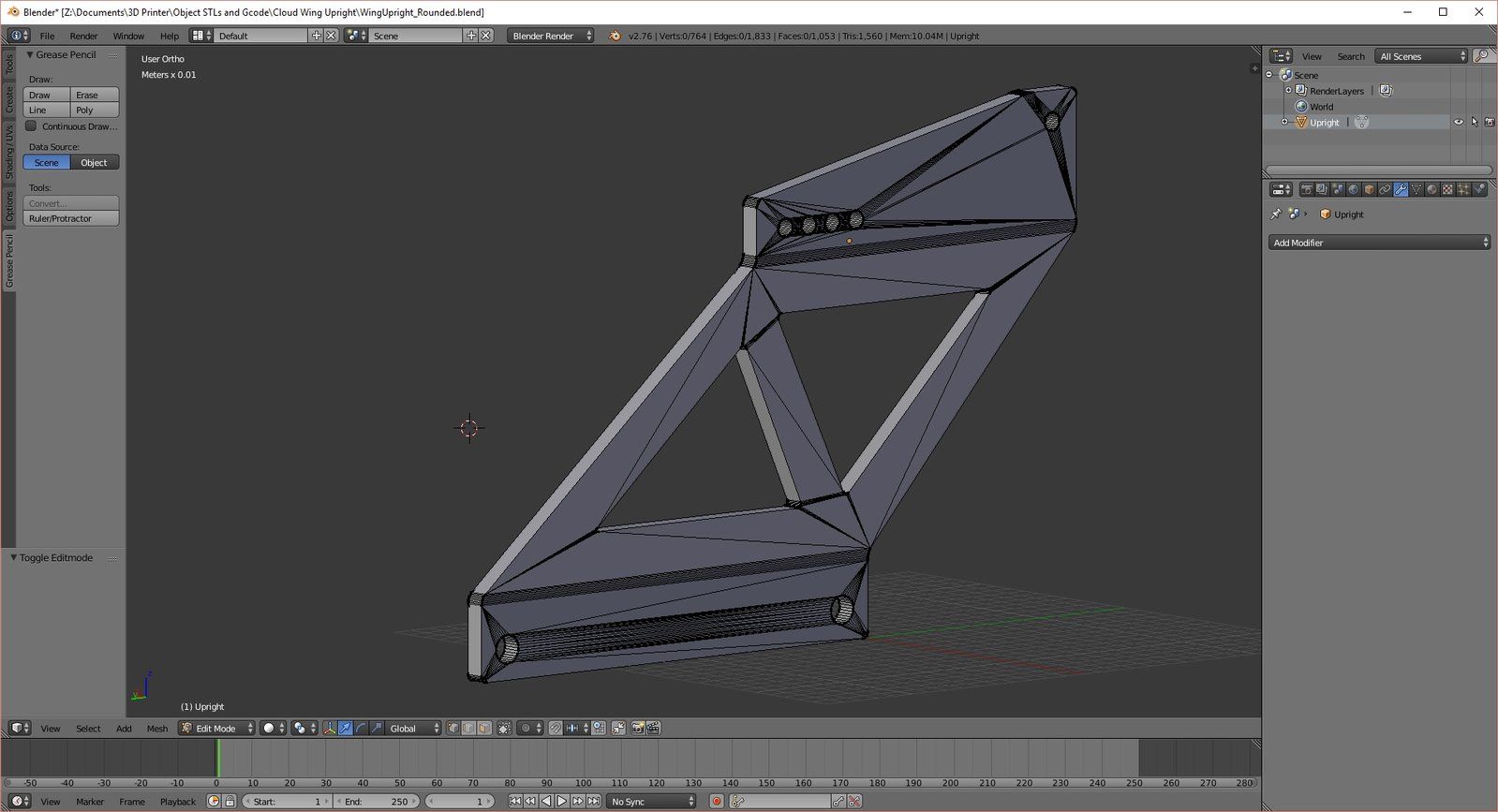Open viewport shading sphere selector
This screenshot has height=812, width=1498.
(x=273, y=728)
